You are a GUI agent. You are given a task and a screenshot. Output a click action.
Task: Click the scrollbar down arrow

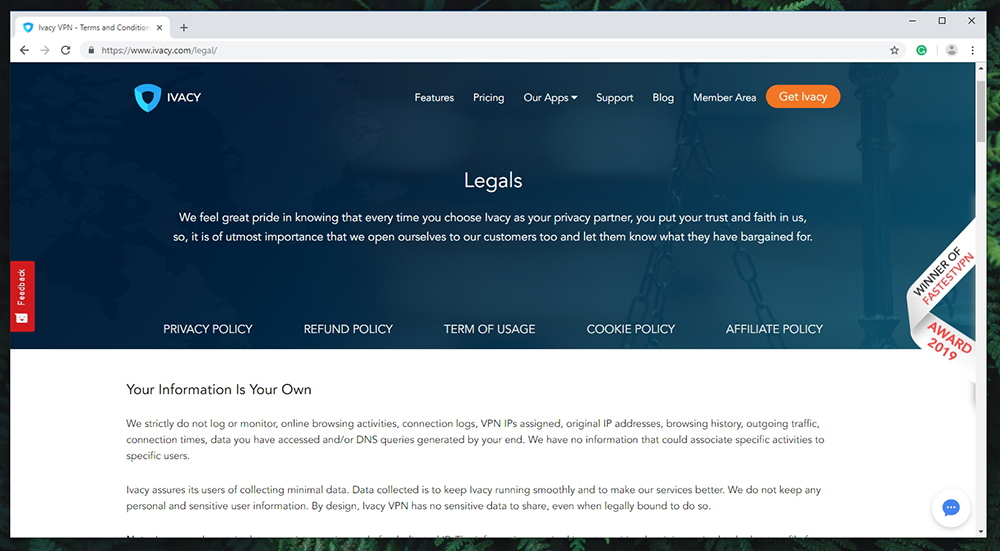coord(981,531)
